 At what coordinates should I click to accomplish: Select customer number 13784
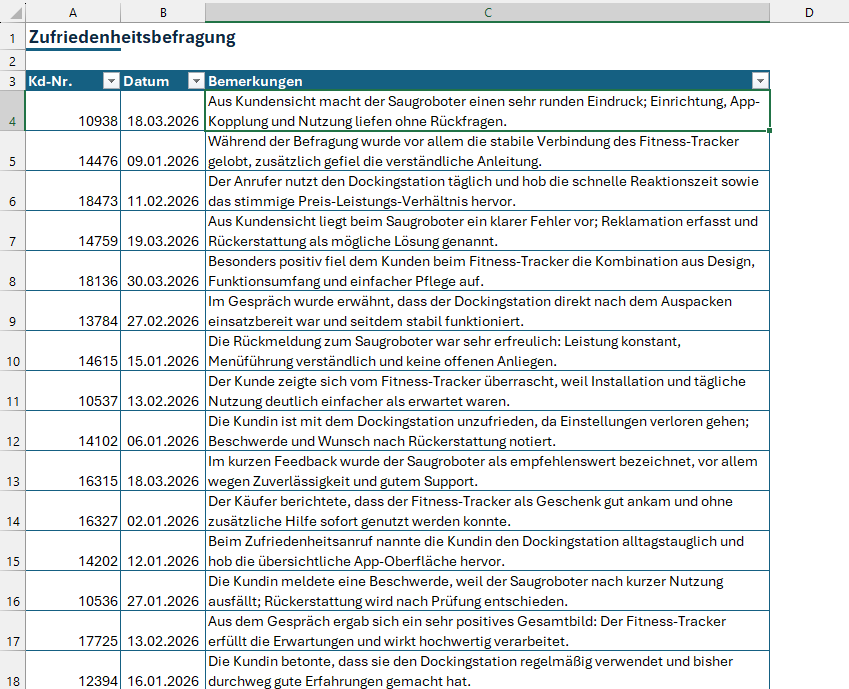73,311
